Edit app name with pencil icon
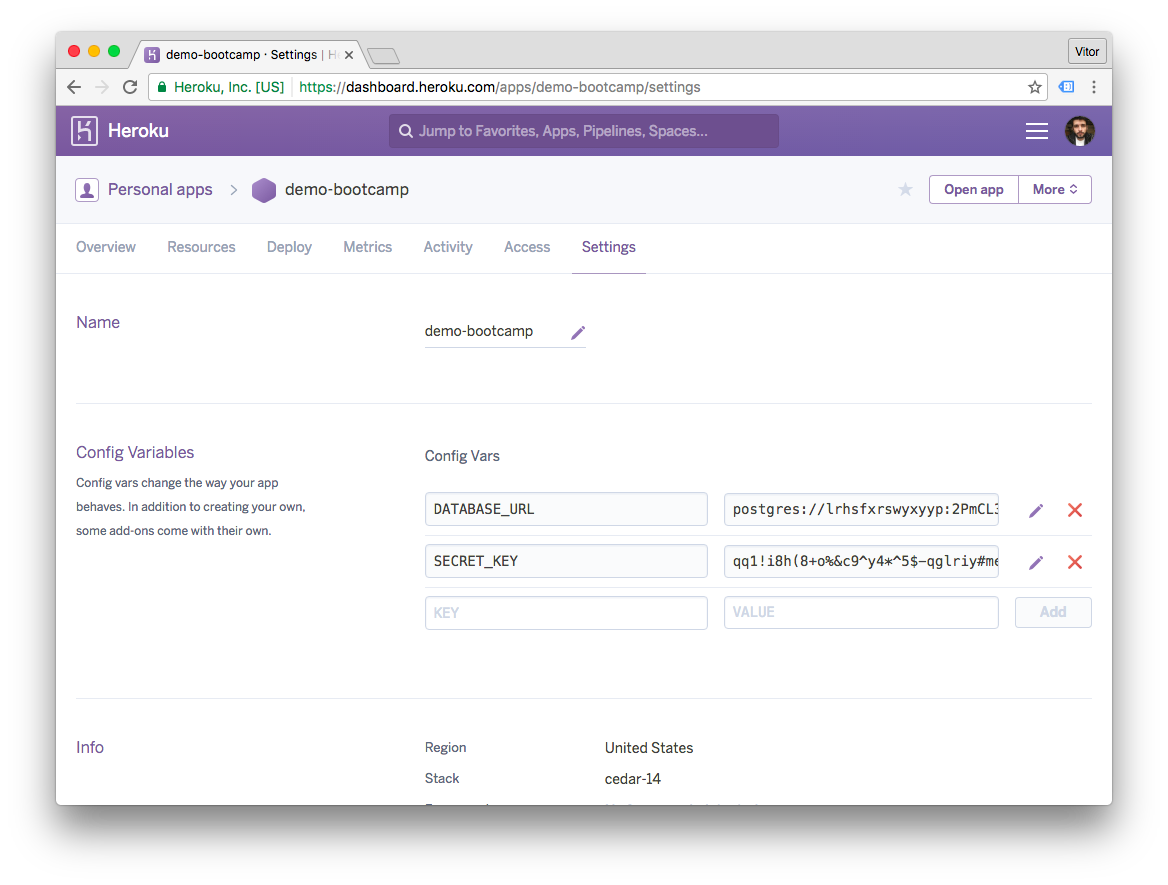 click(578, 332)
